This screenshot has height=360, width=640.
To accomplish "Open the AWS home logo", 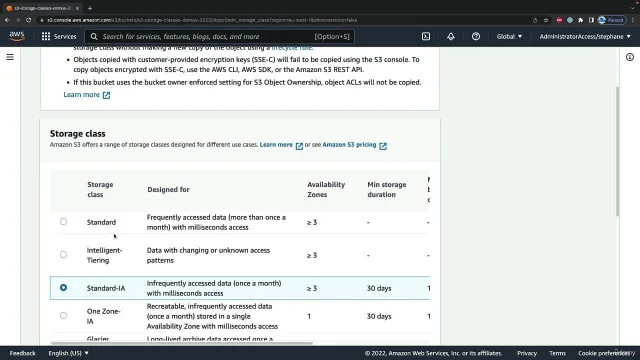I will point(17,36).
